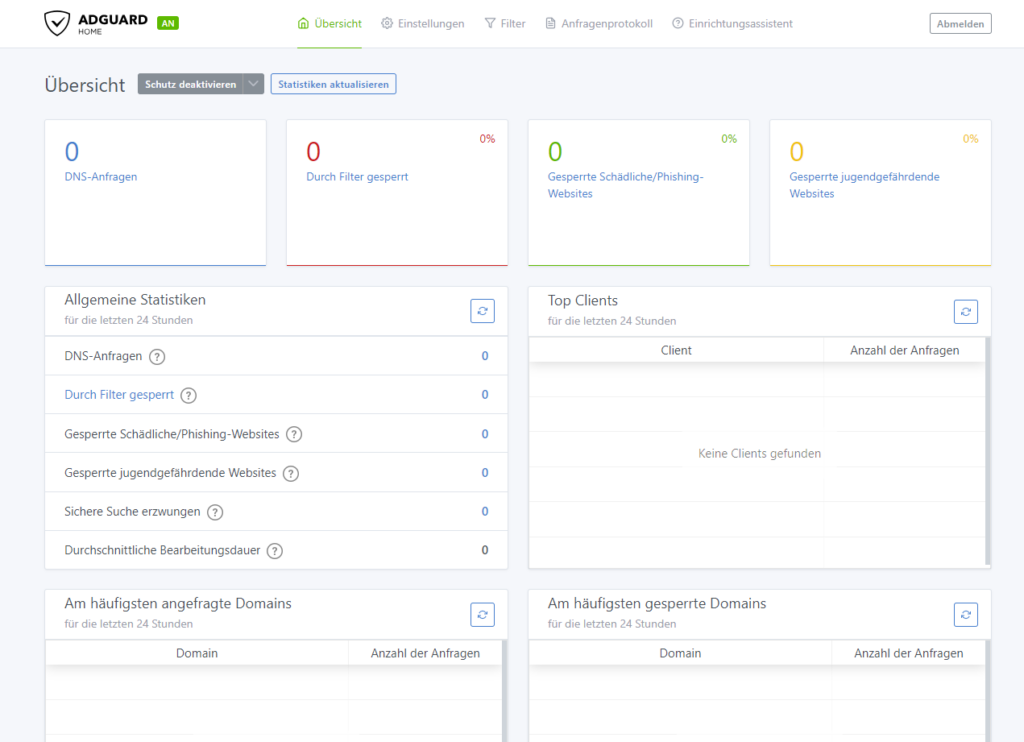Open Durch Filter gesperrt card link
1024x742 pixels.
(357, 176)
